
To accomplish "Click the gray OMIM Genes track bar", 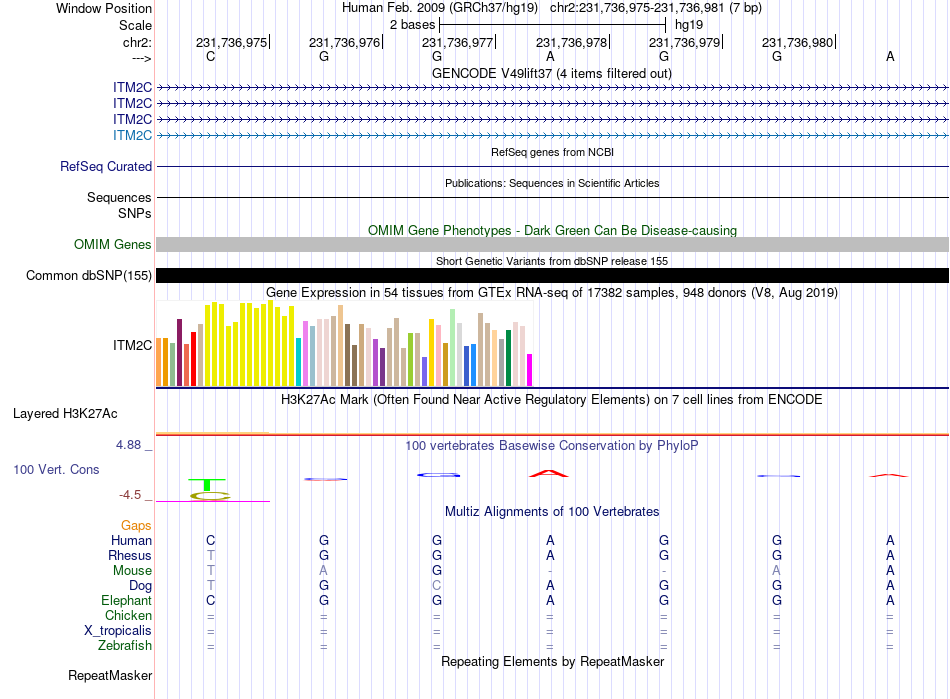I will pos(552,245).
